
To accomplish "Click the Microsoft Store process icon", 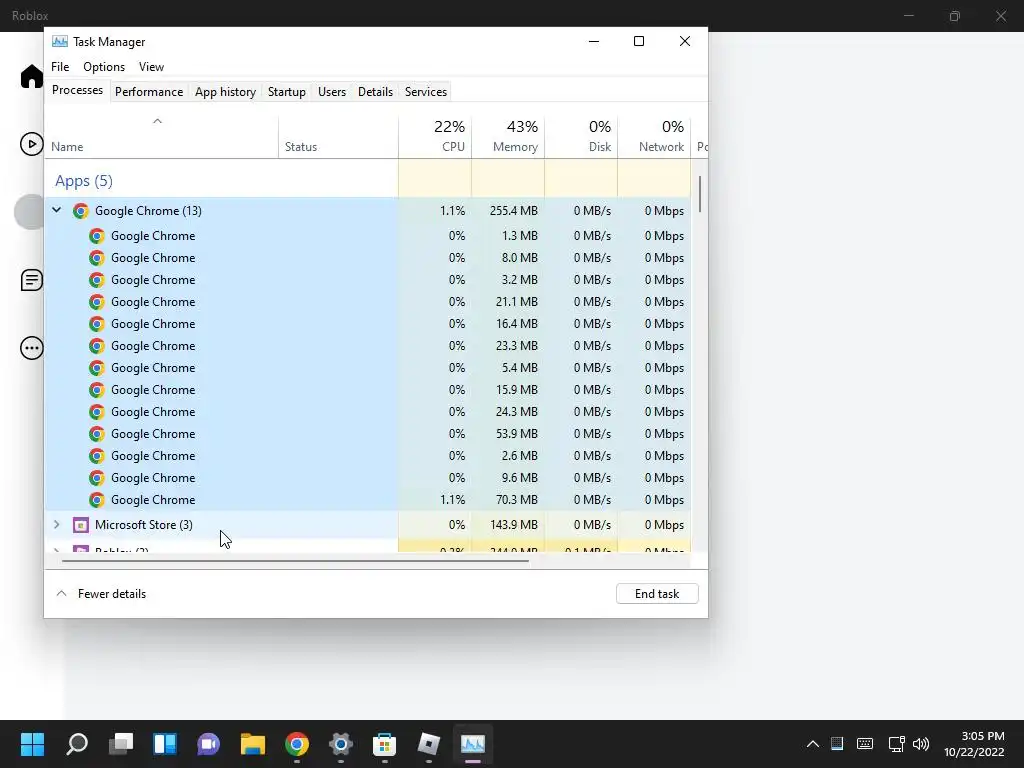I will coord(81,525).
